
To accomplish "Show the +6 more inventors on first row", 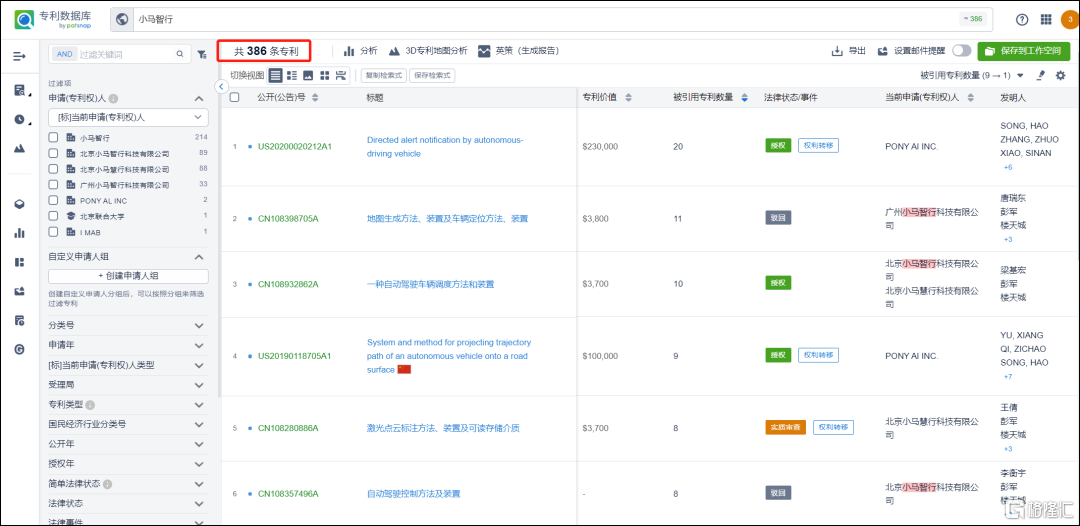I will pyautogui.click(x=1008, y=167).
